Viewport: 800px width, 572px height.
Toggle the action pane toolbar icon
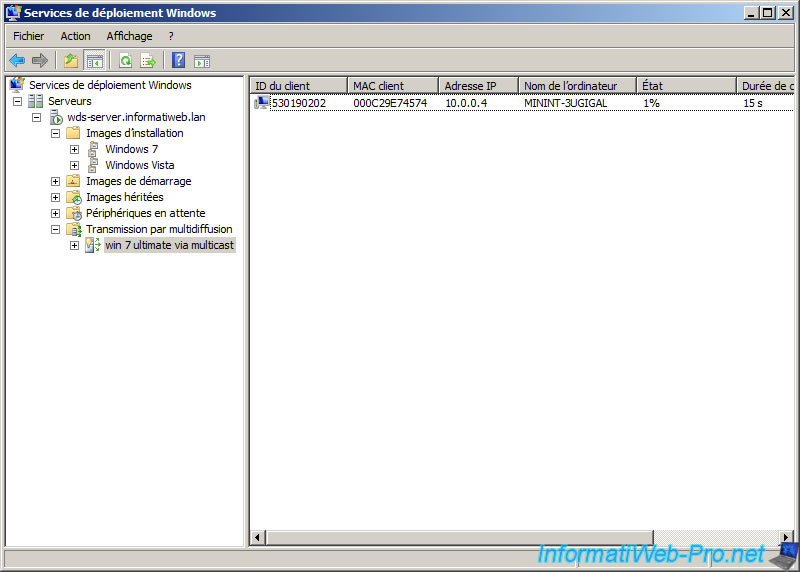point(202,61)
